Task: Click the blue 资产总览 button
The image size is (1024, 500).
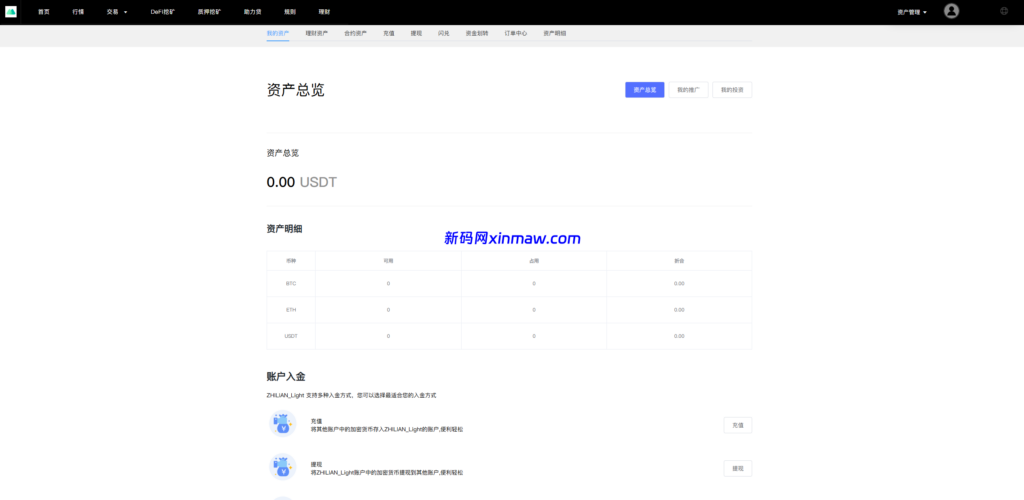Action: 645,89
